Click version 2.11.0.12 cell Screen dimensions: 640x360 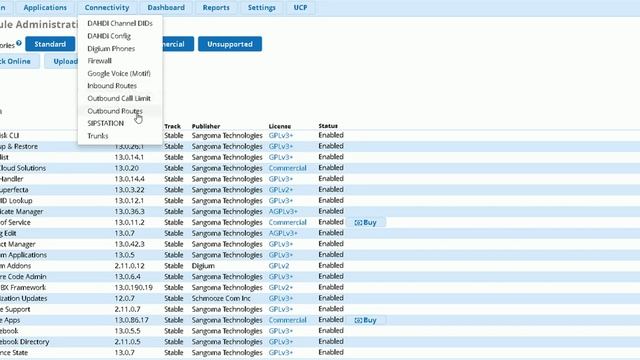point(129,266)
